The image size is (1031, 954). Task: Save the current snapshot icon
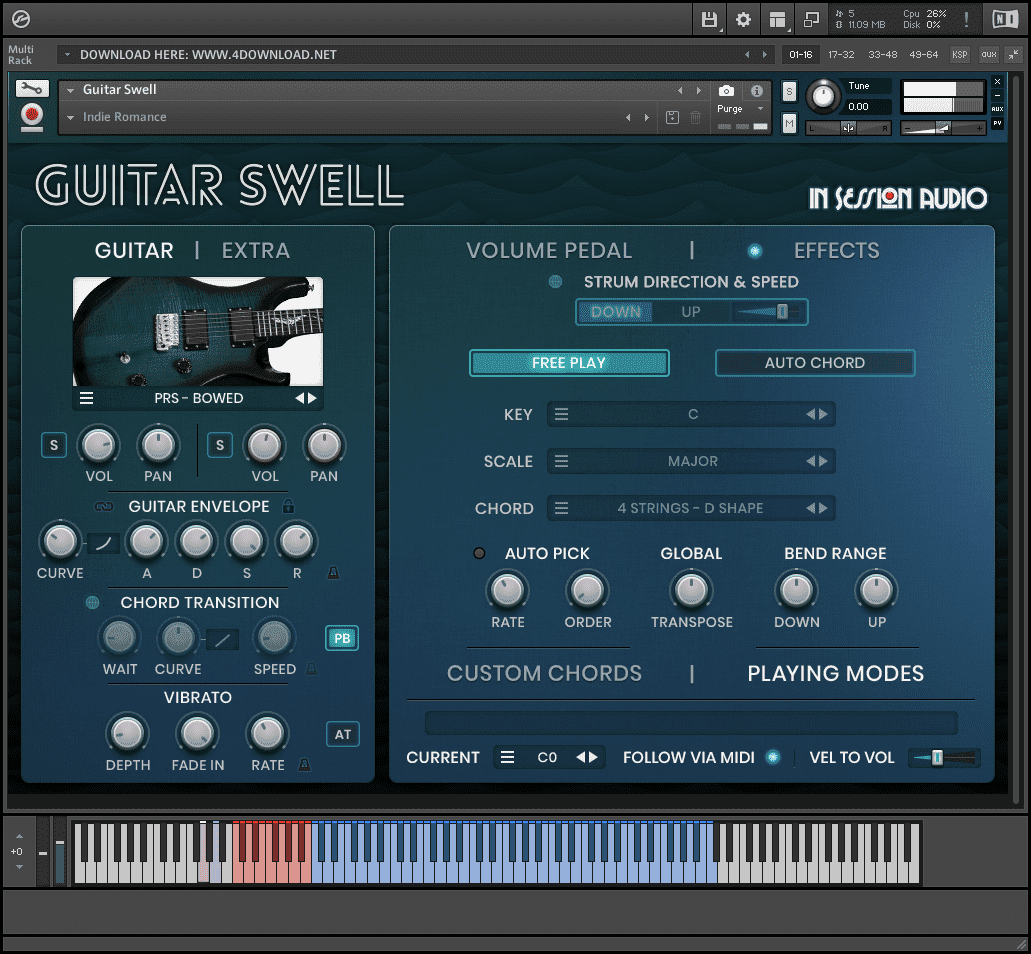coord(672,118)
